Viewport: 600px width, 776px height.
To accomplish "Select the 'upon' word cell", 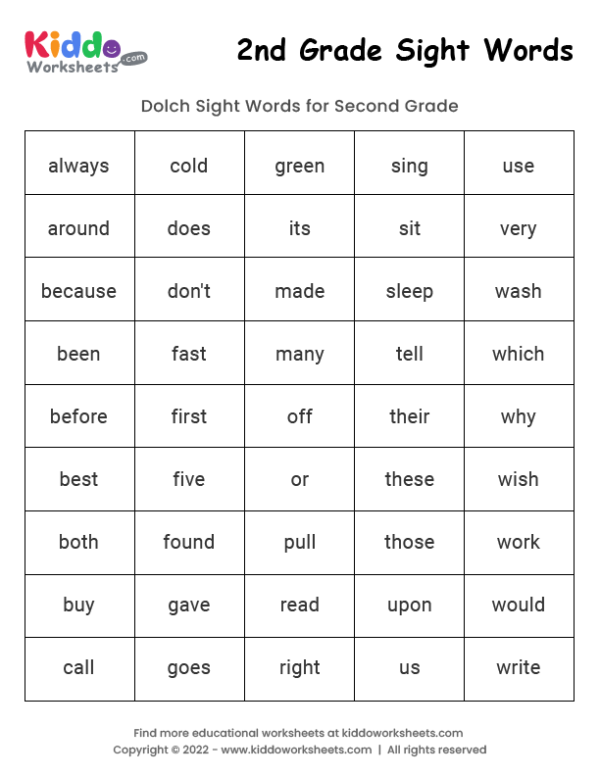I will (x=409, y=605).
